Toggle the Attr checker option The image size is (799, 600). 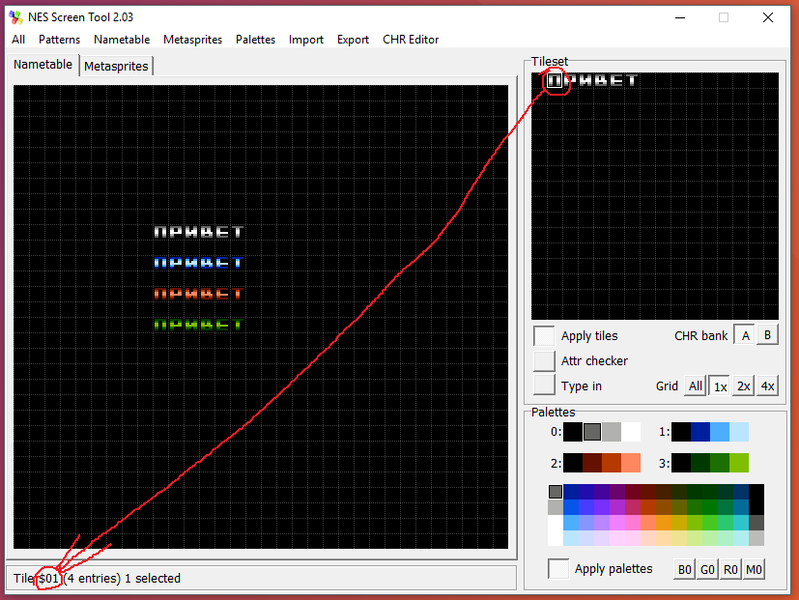click(x=544, y=361)
